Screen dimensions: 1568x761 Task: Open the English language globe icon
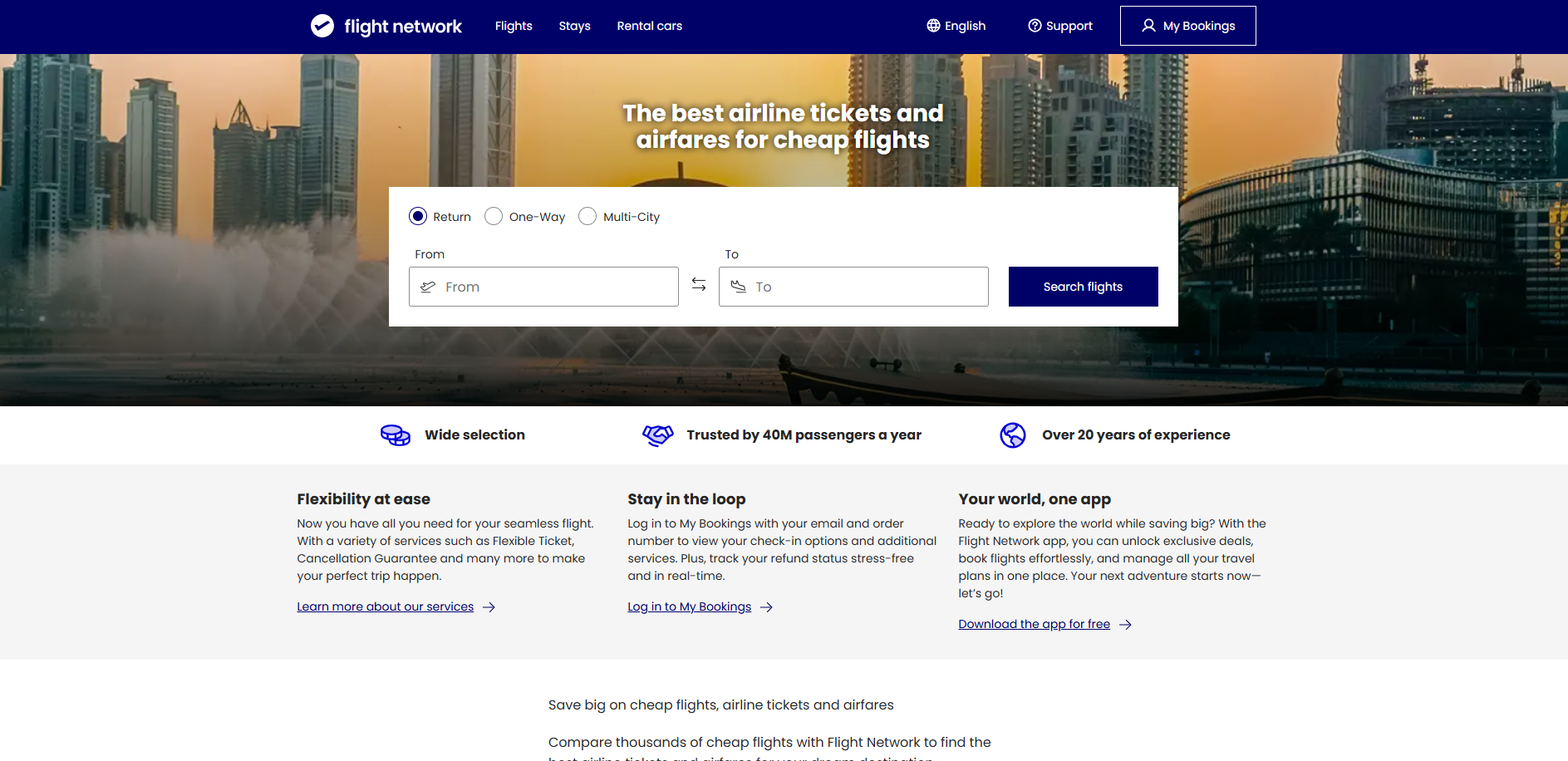(x=932, y=26)
